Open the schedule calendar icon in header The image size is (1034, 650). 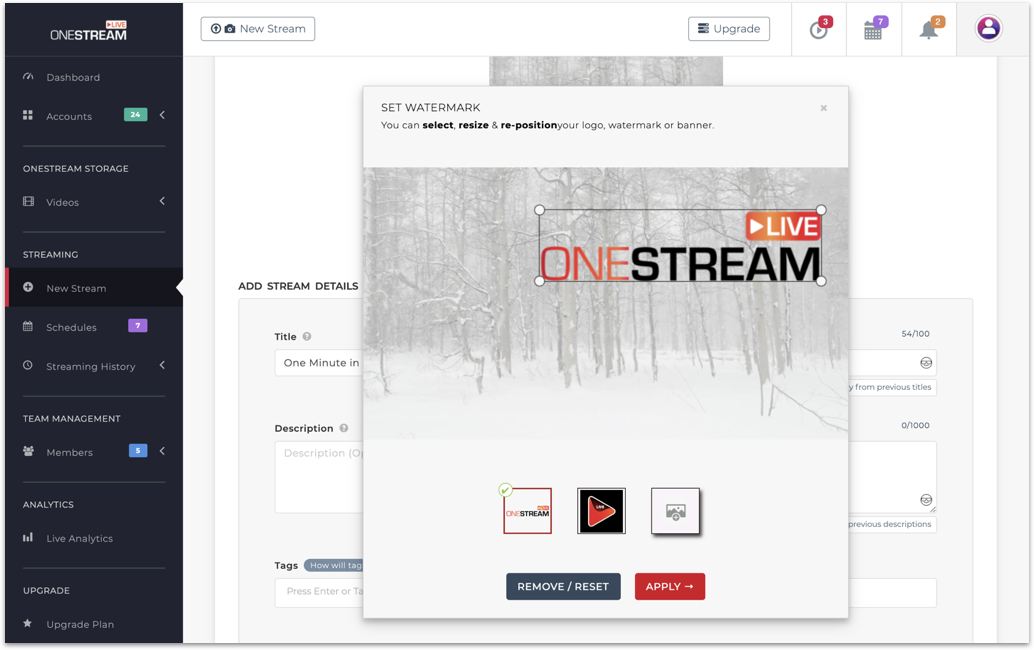click(873, 30)
